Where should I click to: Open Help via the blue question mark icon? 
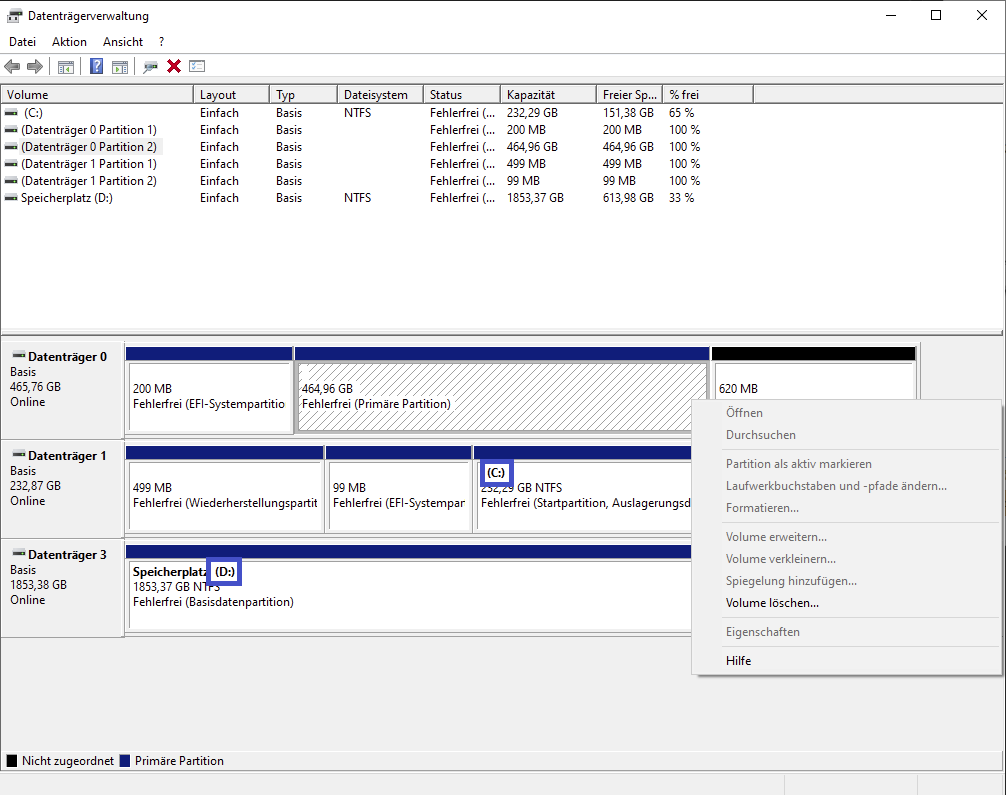[x=96, y=66]
